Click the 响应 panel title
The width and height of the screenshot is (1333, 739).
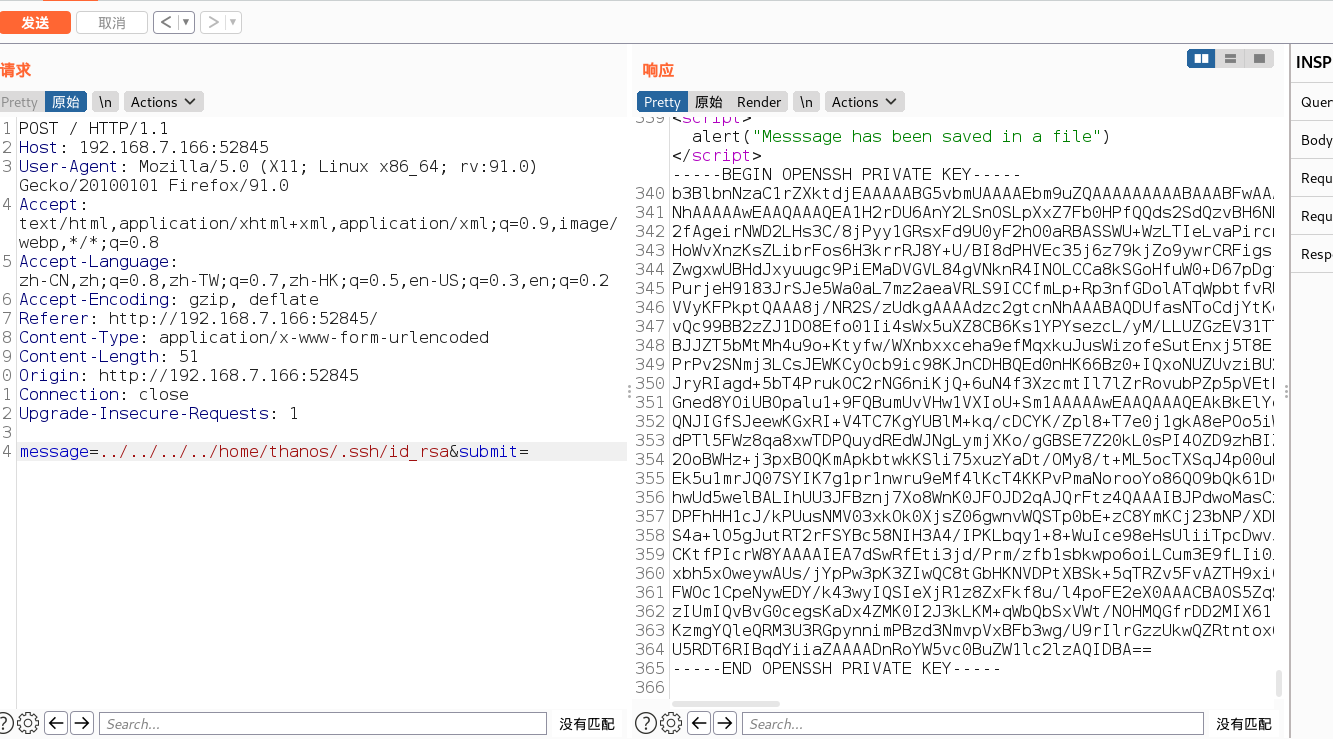pyautogui.click(x=658, y=70)
